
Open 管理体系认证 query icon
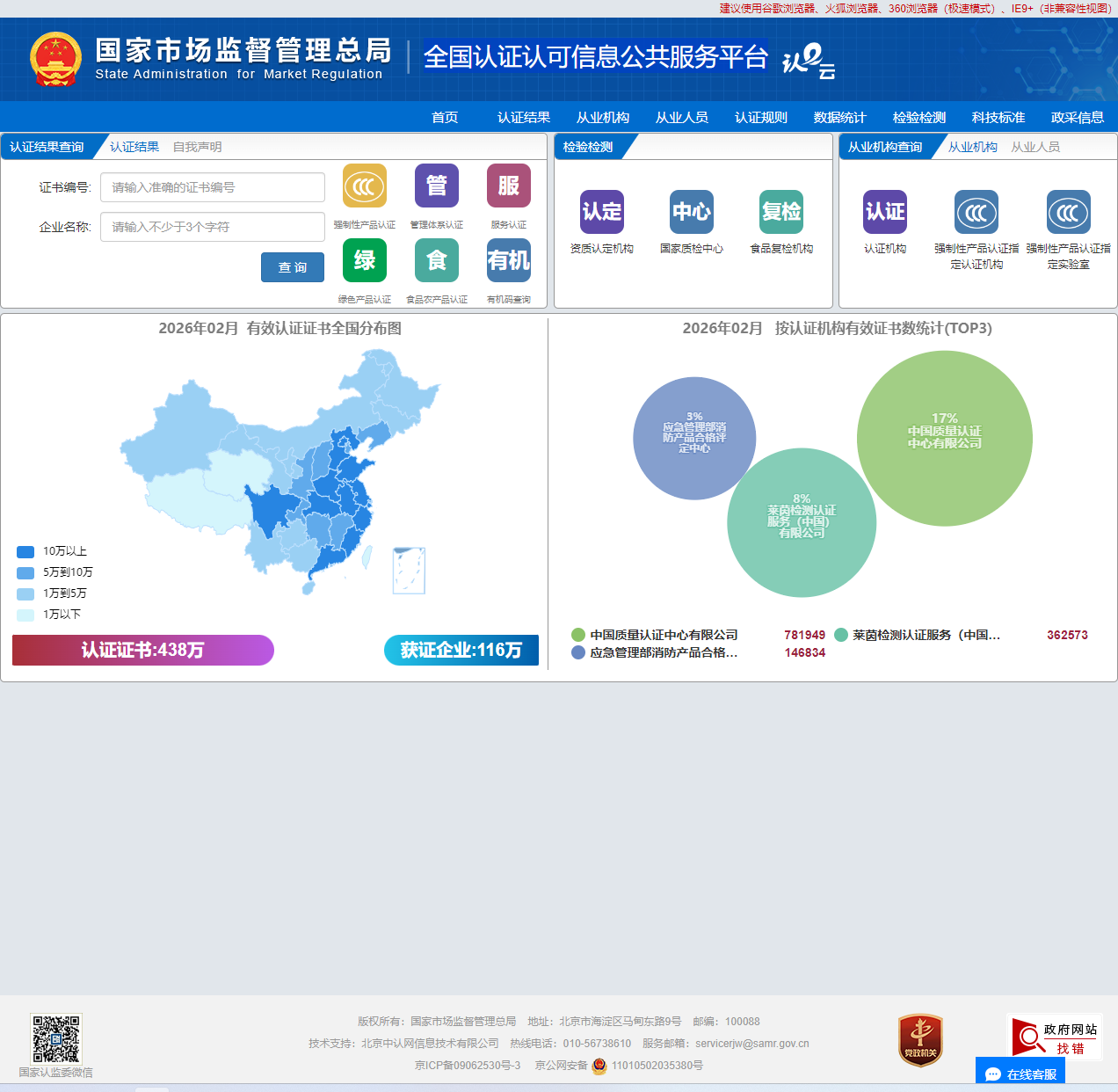[436, 186]
